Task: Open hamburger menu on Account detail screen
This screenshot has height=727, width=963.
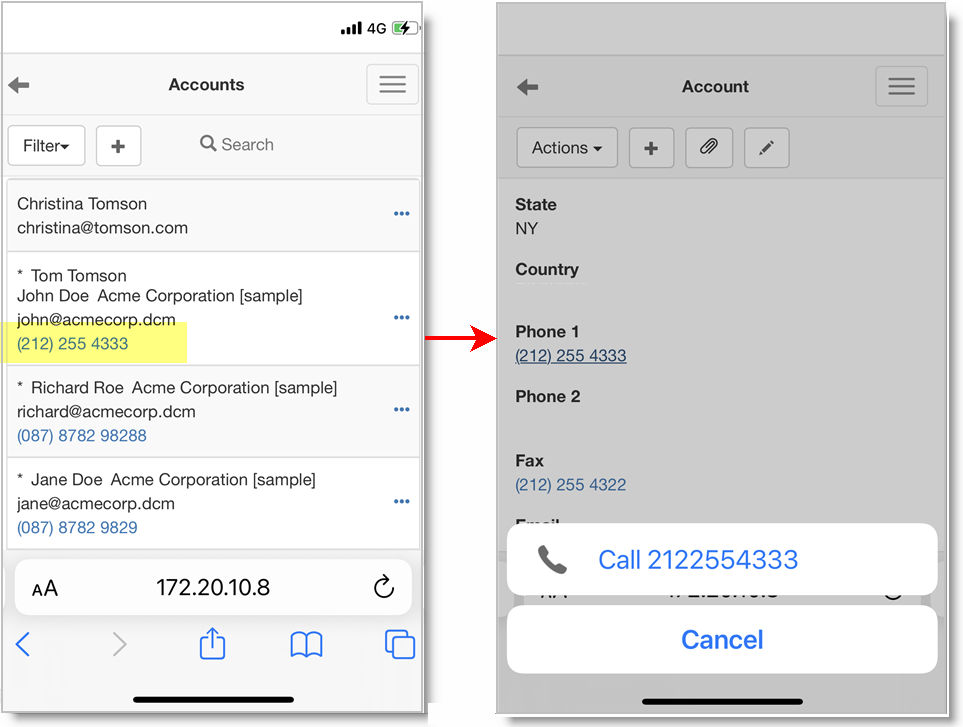Action: click(x=901, y=87)
